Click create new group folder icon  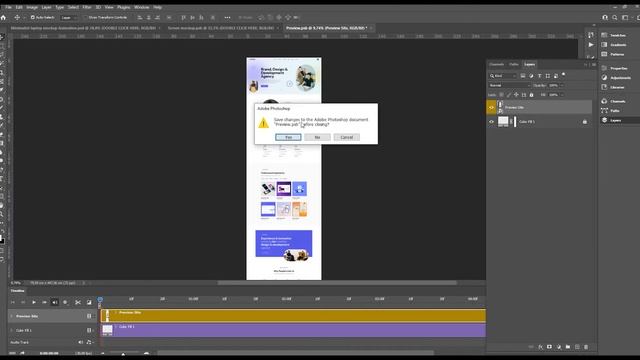(x=568, y=347)
